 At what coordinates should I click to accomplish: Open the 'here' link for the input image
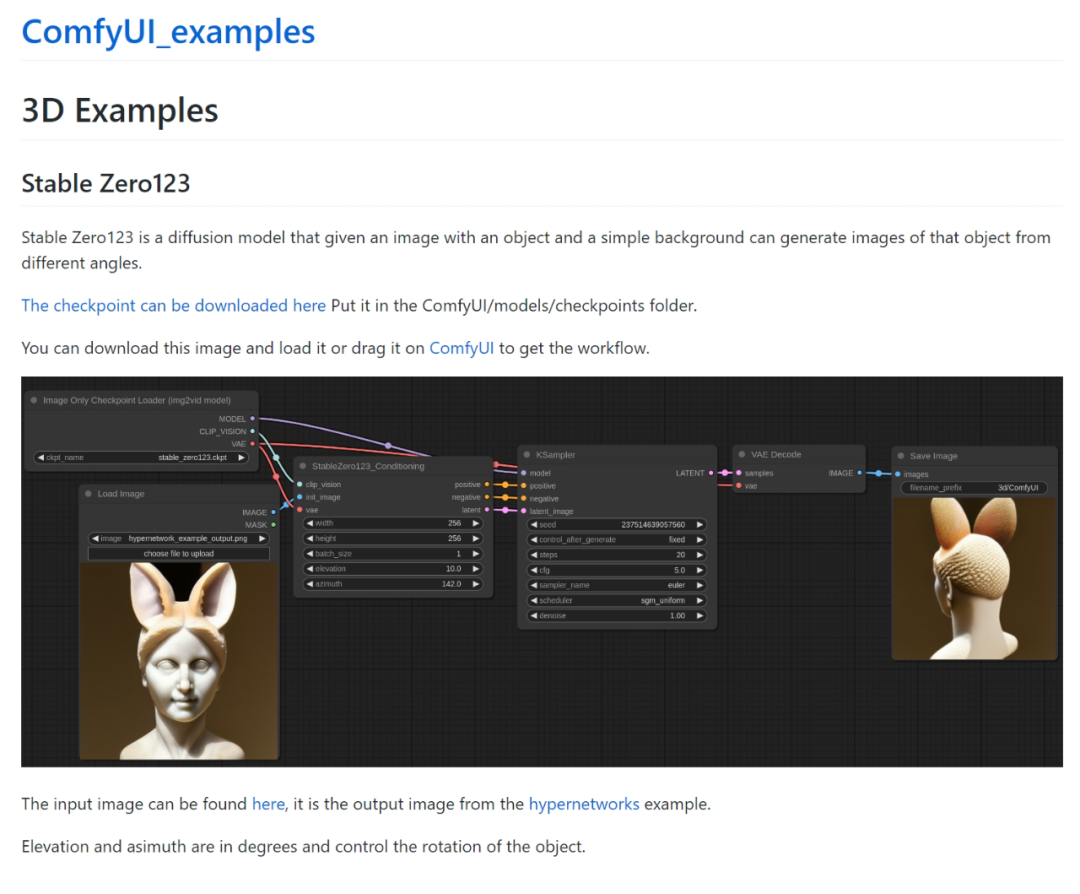click(x=268, y=804)
